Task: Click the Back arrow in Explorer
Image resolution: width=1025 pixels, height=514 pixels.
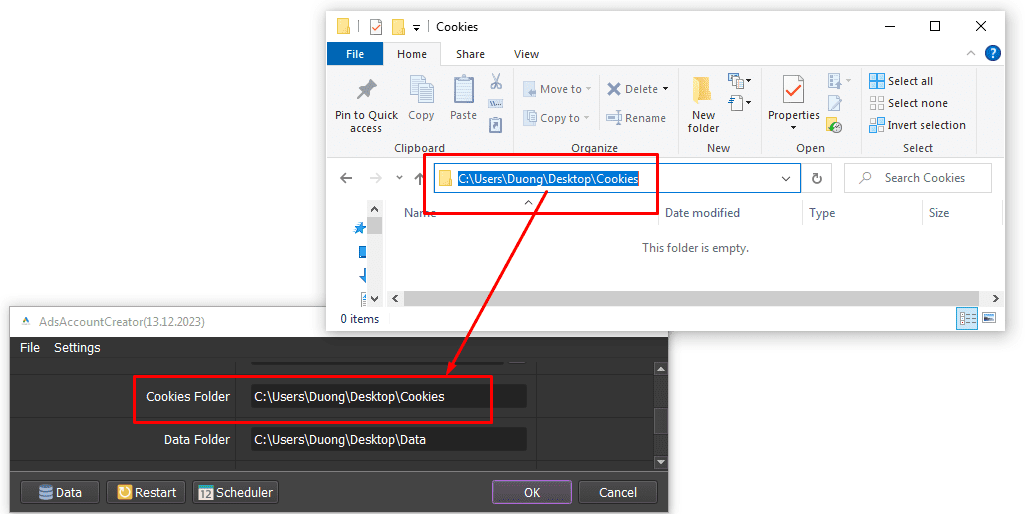Action: click(x=346, y=178)
